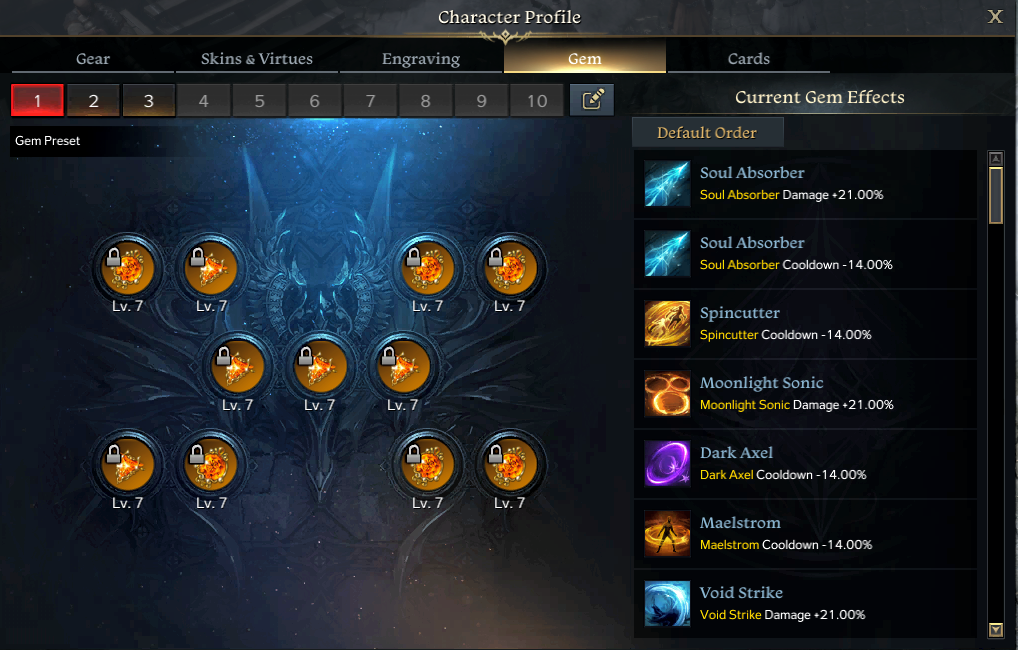Select the top-left Lv. 7 gem slot
1018x650 pixels.
(x=128, y=268)
